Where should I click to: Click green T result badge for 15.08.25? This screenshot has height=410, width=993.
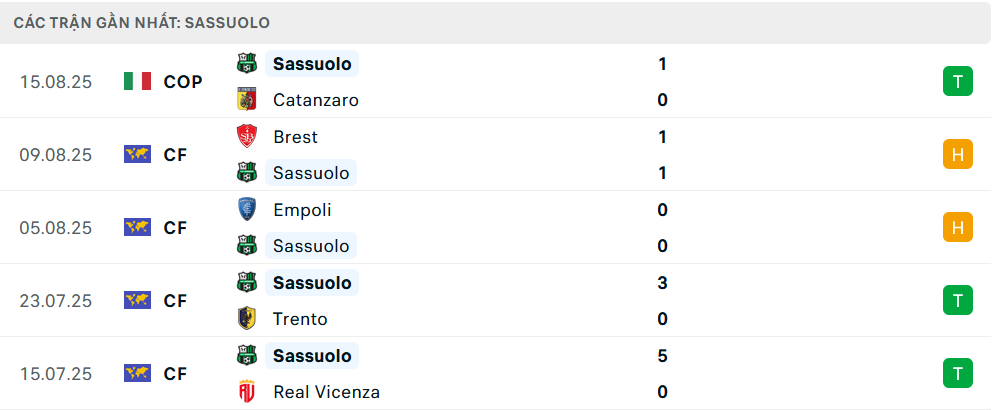click(x=957, y=82)
